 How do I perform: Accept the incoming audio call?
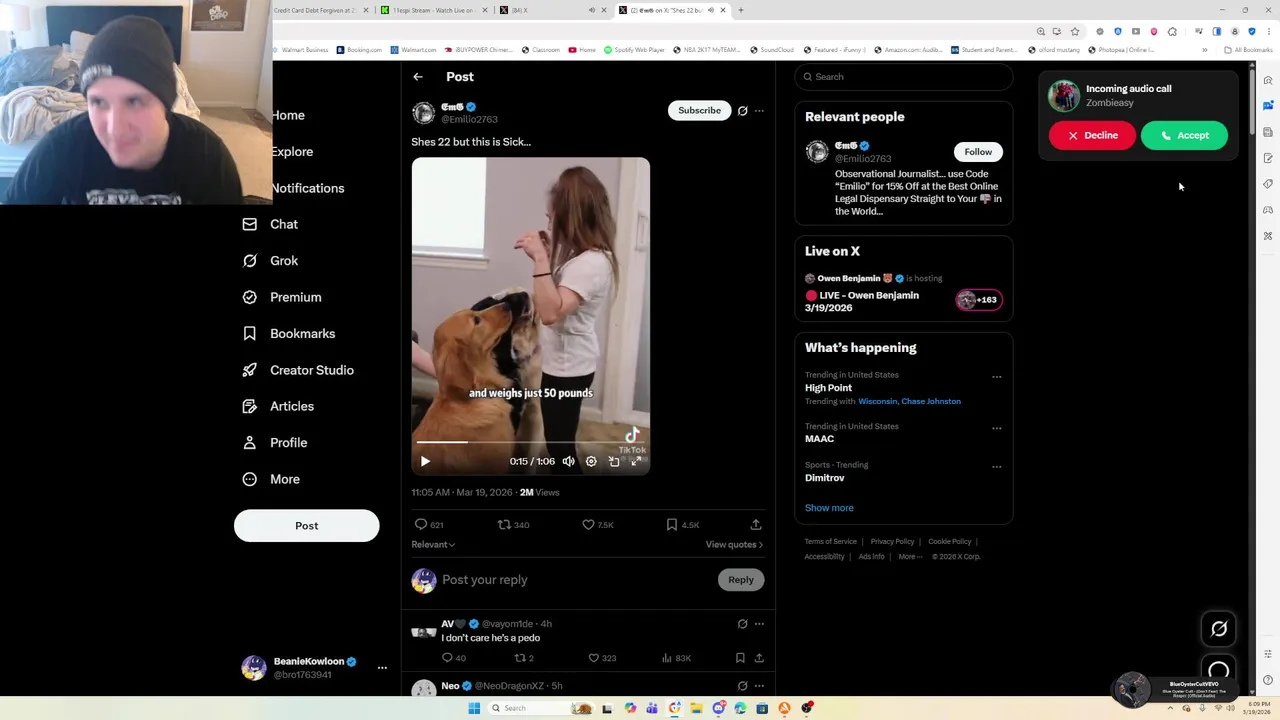point(1184,136)
